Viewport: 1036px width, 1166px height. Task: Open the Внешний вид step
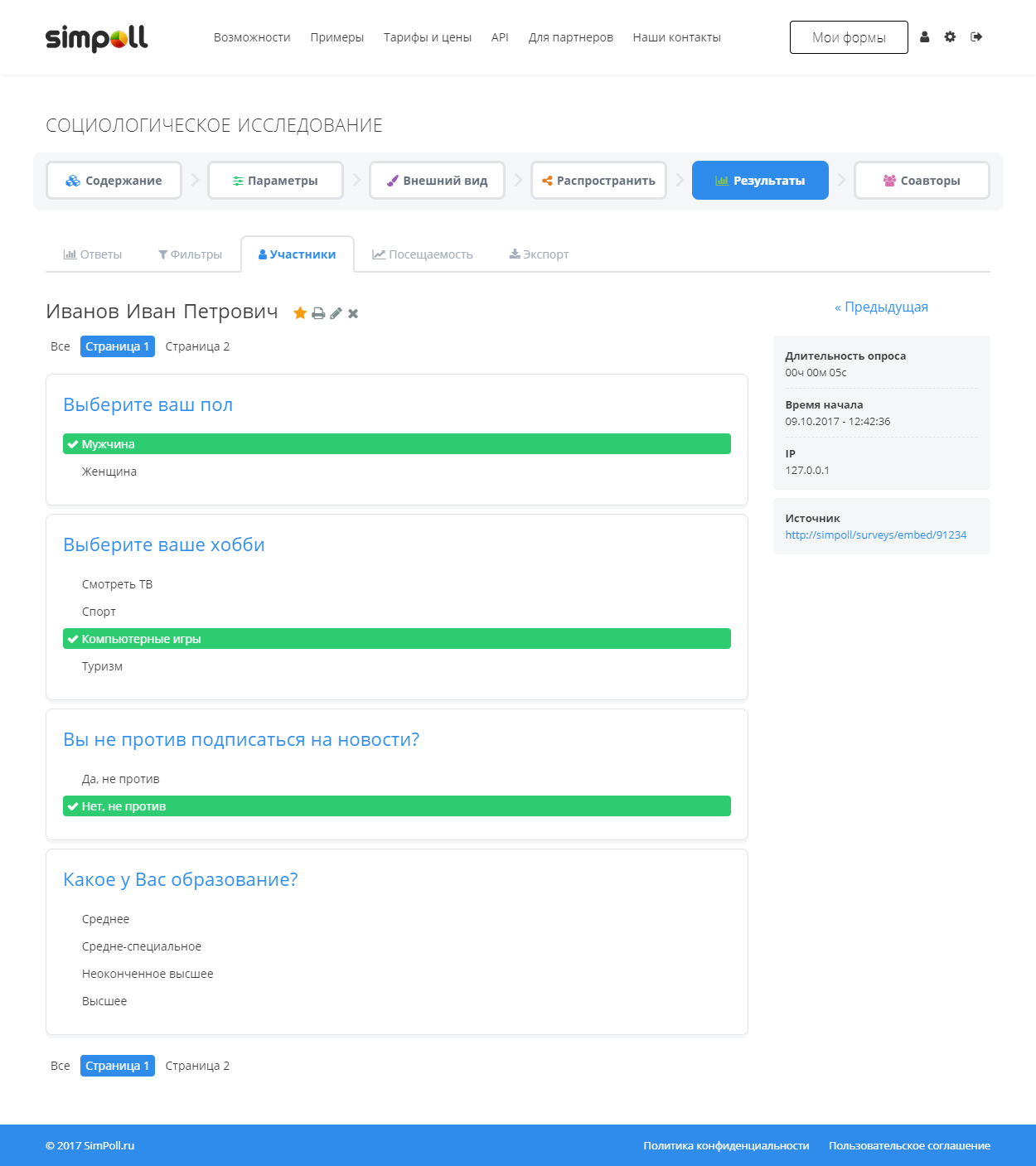[437, 181]
